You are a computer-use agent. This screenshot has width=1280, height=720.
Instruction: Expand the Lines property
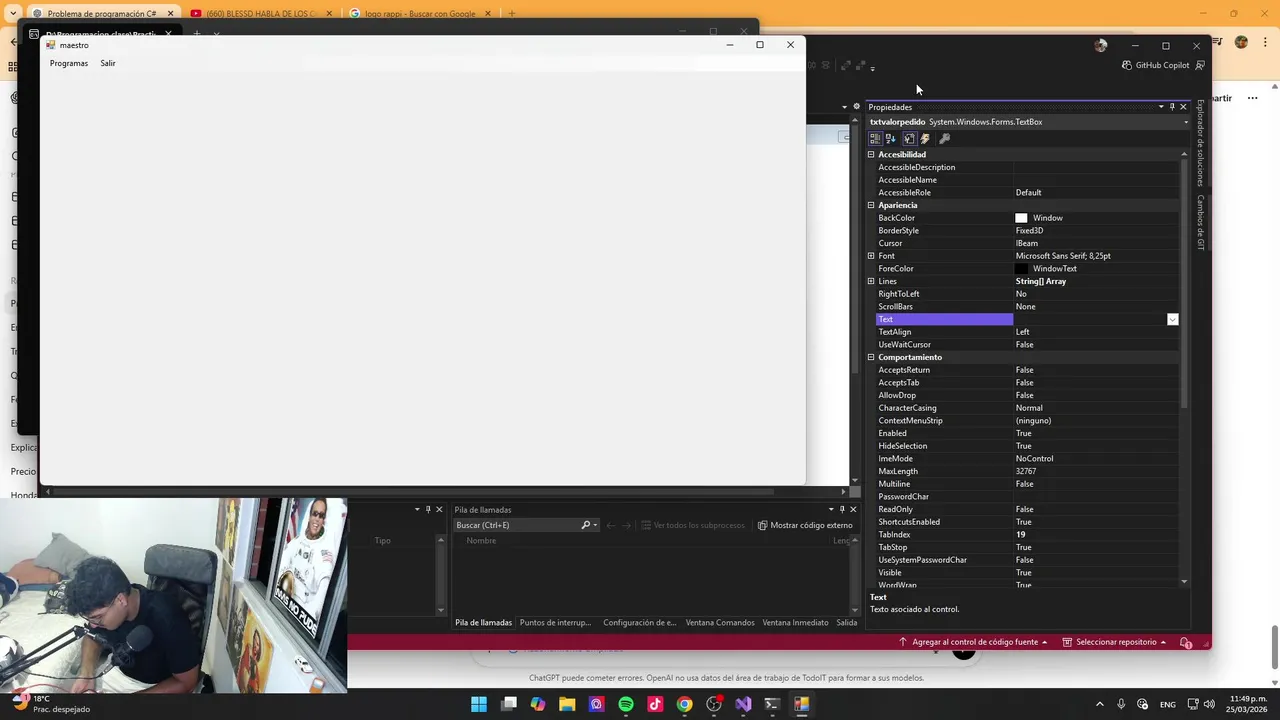tap(871, 281)
